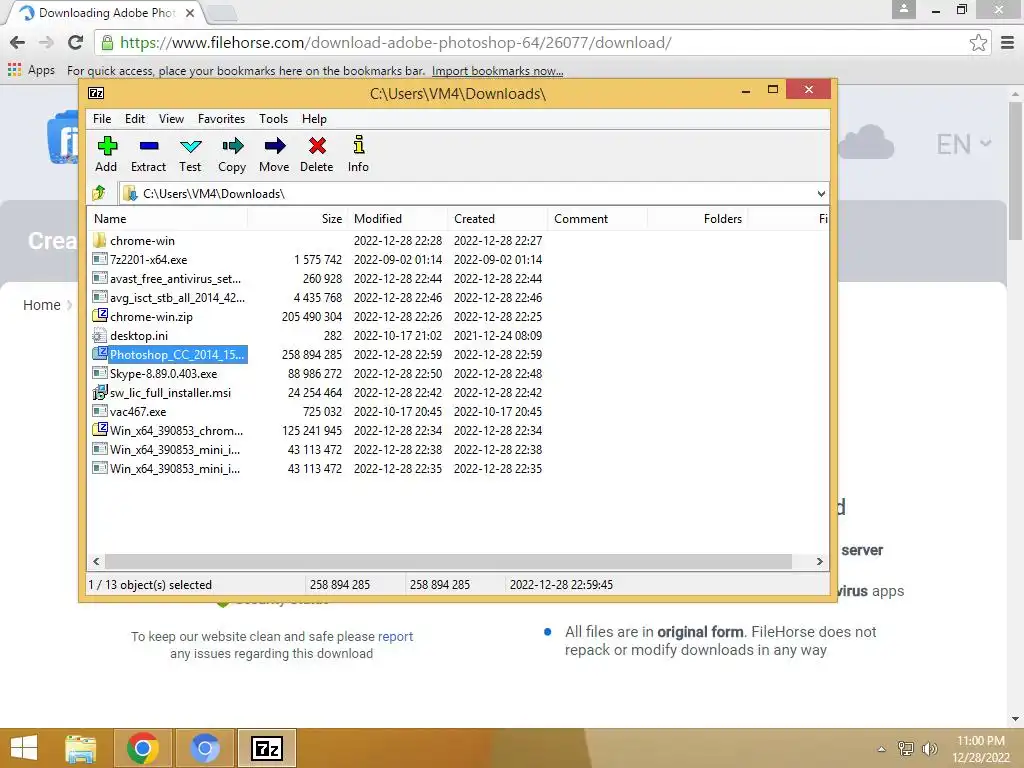Screen dimensions: 1024x768
Task: Click the horizontal scrollbar in file list
Action: pyautogui.click(x=448, y=562)
